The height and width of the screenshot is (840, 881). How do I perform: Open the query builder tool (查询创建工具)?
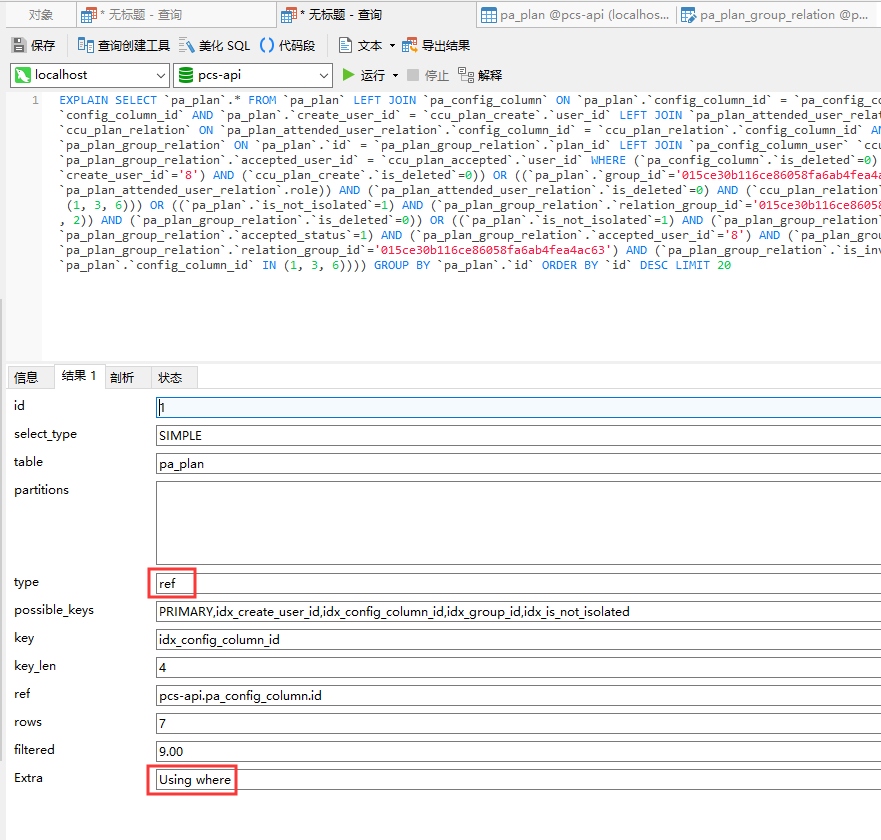click(124, 46)
